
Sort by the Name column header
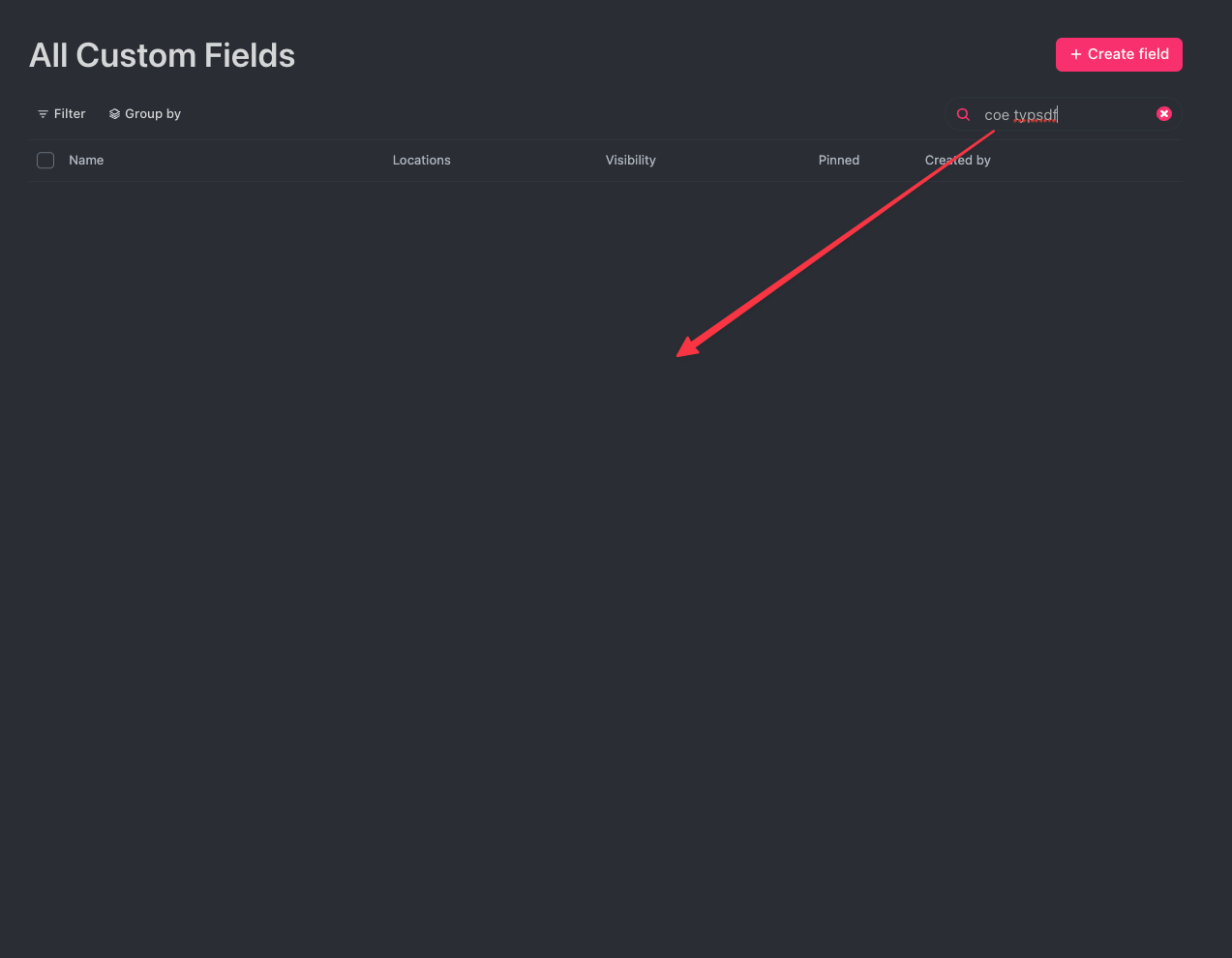click(86, 161)
